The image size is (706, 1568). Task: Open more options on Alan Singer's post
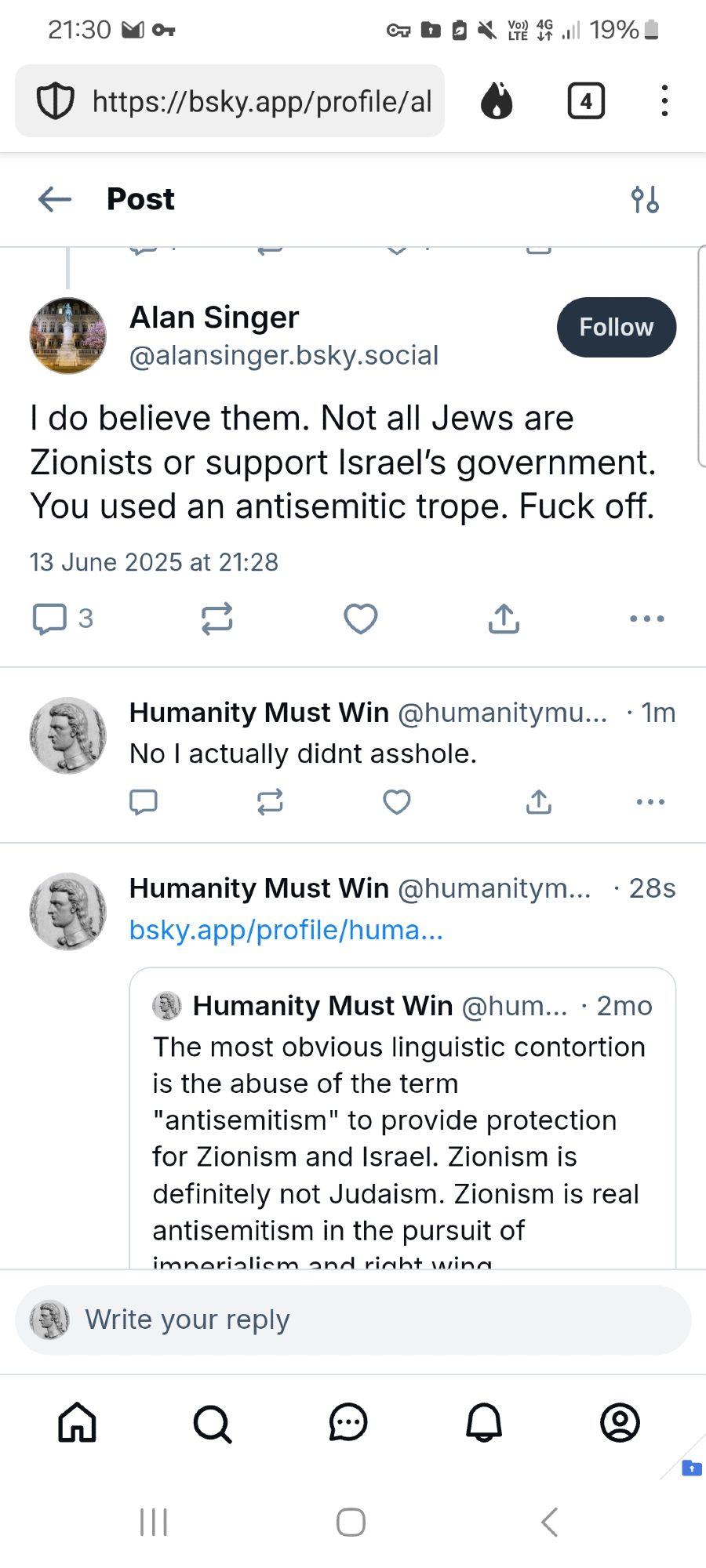647,619
